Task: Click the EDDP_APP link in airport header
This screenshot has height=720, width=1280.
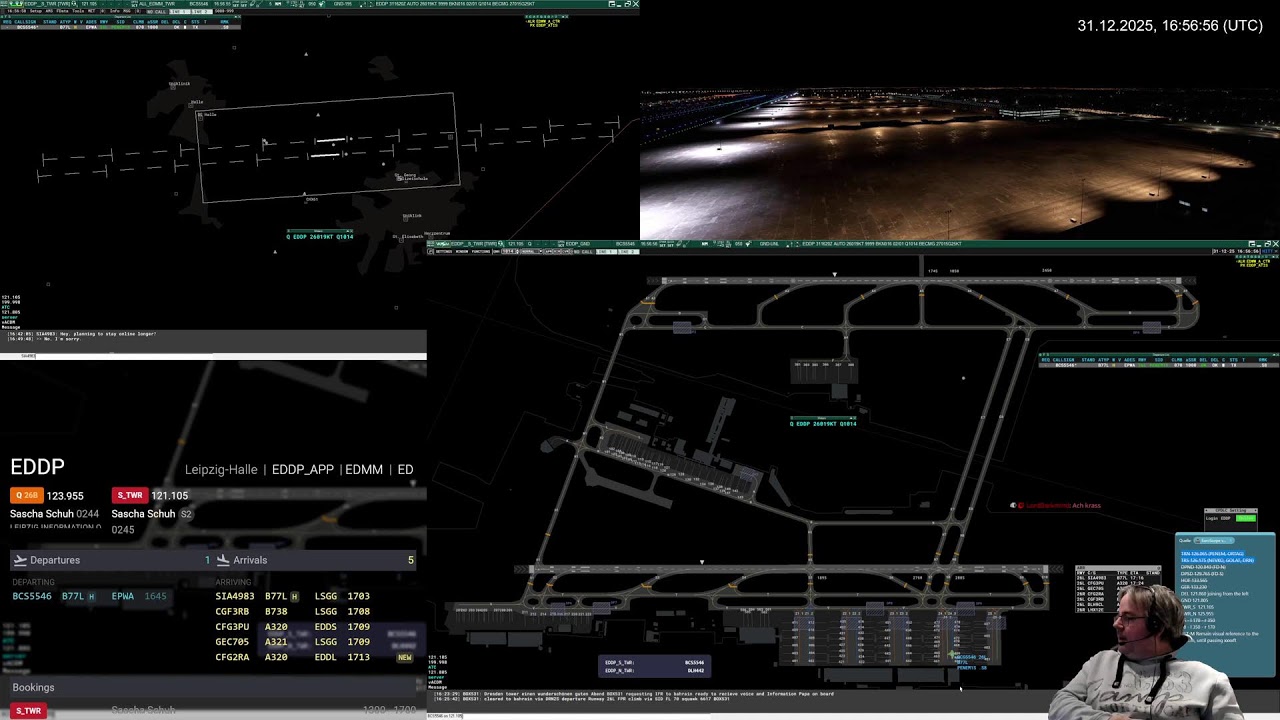Action: pyautogui.click(x=303, y=469)
